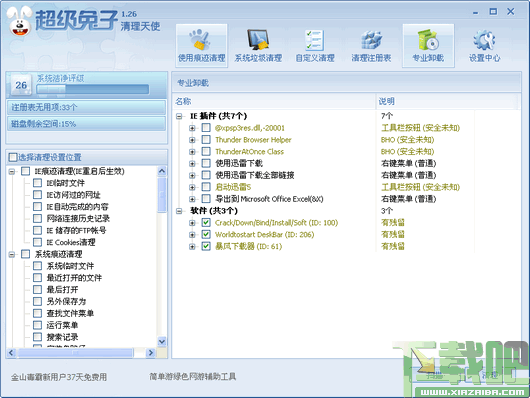Open 清理注册表 toolbar icon
The width and height of the screenshot is (530, 398).
371,46
